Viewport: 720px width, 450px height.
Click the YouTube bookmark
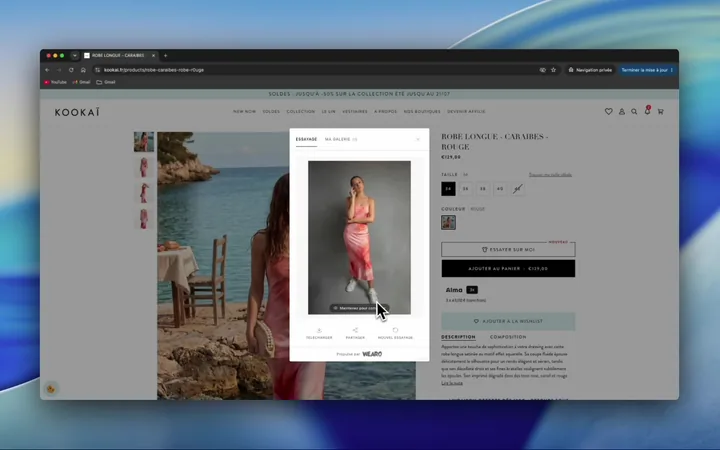56,82
